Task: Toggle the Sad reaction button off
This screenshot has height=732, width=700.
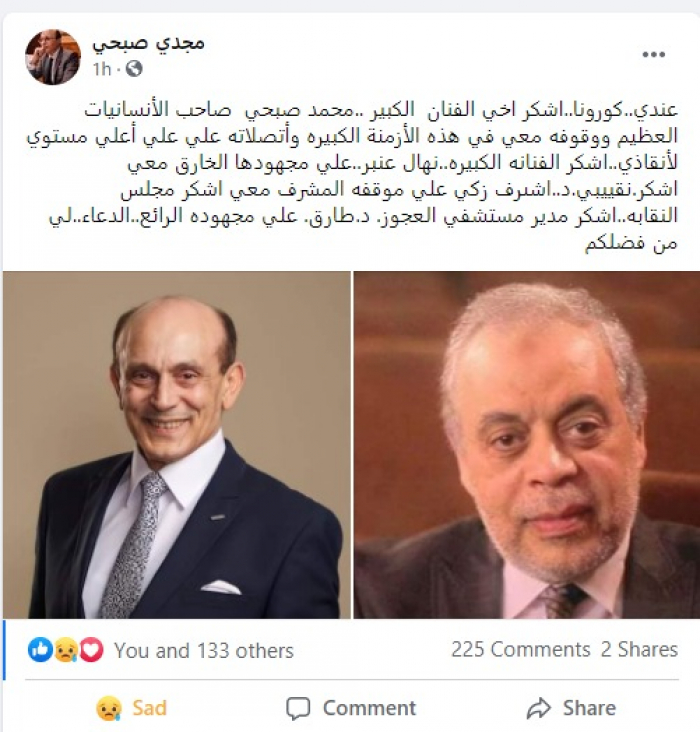Action: click(131, 708)
